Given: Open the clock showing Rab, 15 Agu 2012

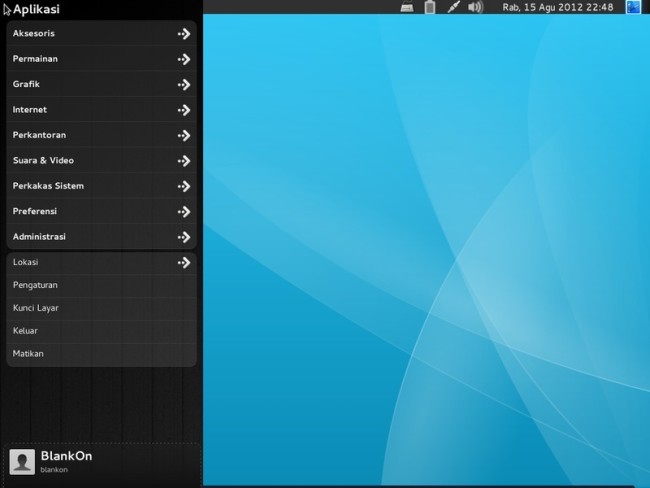Looking at the screenshot, I should coord(558,7).
